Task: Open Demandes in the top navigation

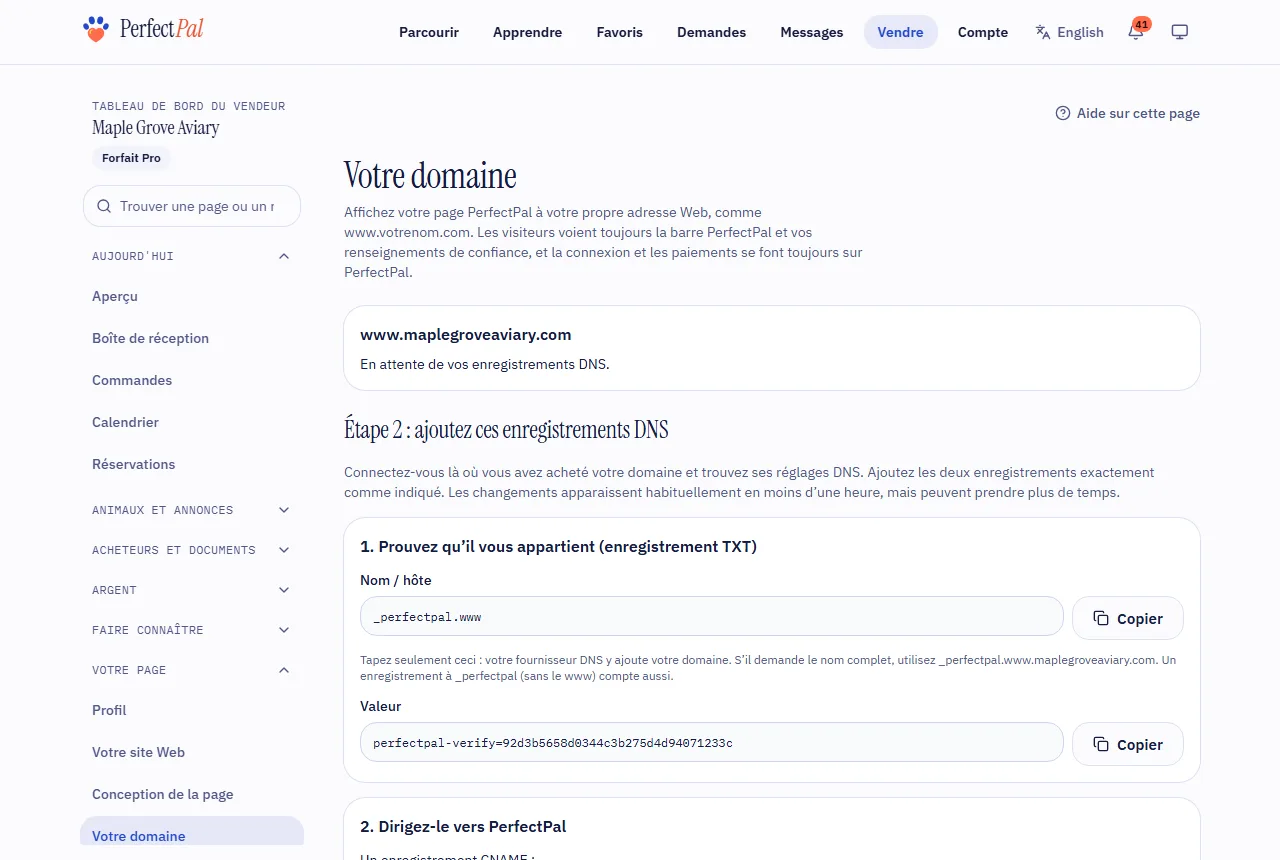Action: [x=711, y=32]
